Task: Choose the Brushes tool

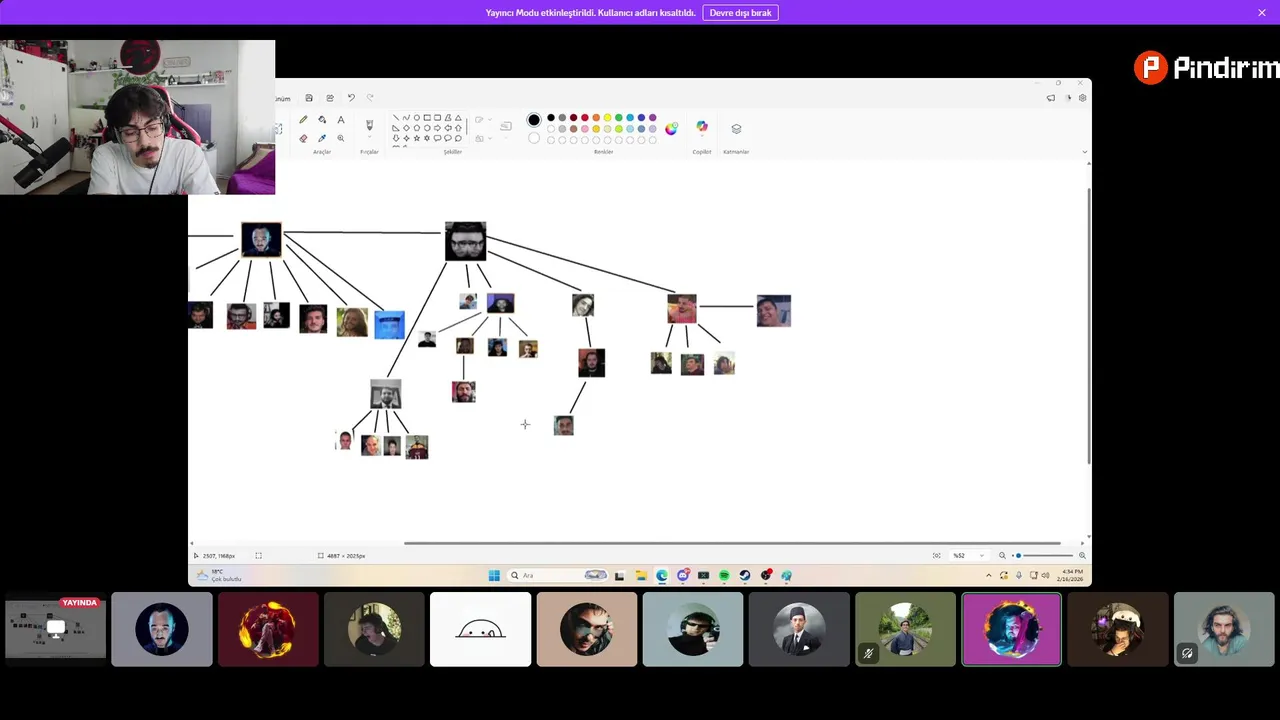Action: (x=369, y=124)
